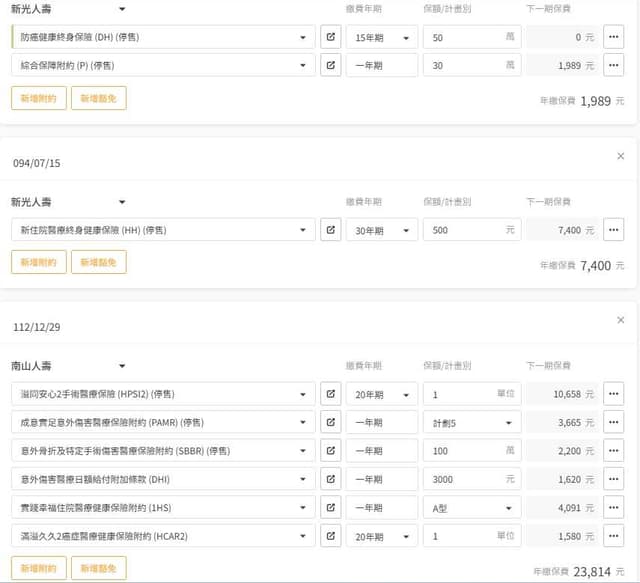This screenshot has height=583, width=640.
Task: Open the 15年期 payment term dropdown
Action: tap(381, 38)
